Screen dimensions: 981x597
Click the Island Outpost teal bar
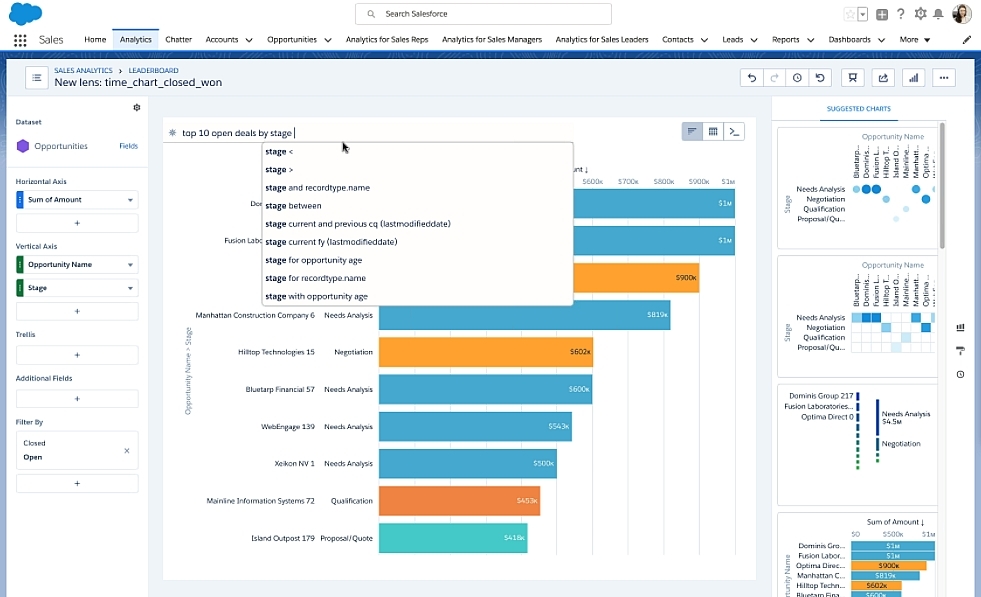coord(453,538)
